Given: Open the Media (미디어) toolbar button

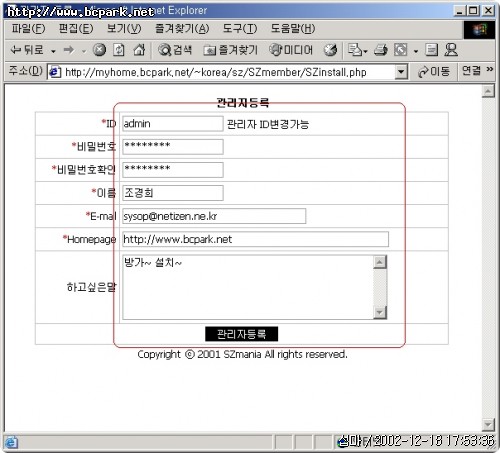Looking at the screenshot, I should click(x=291, y=50).
